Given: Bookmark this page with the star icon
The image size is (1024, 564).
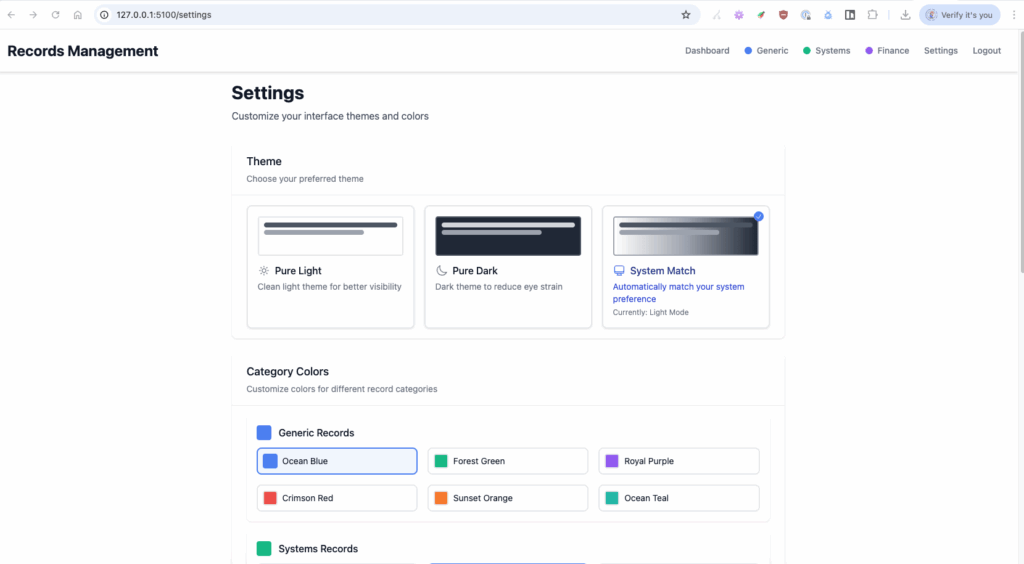Looking at the screenshot, I should coord(686,15).
